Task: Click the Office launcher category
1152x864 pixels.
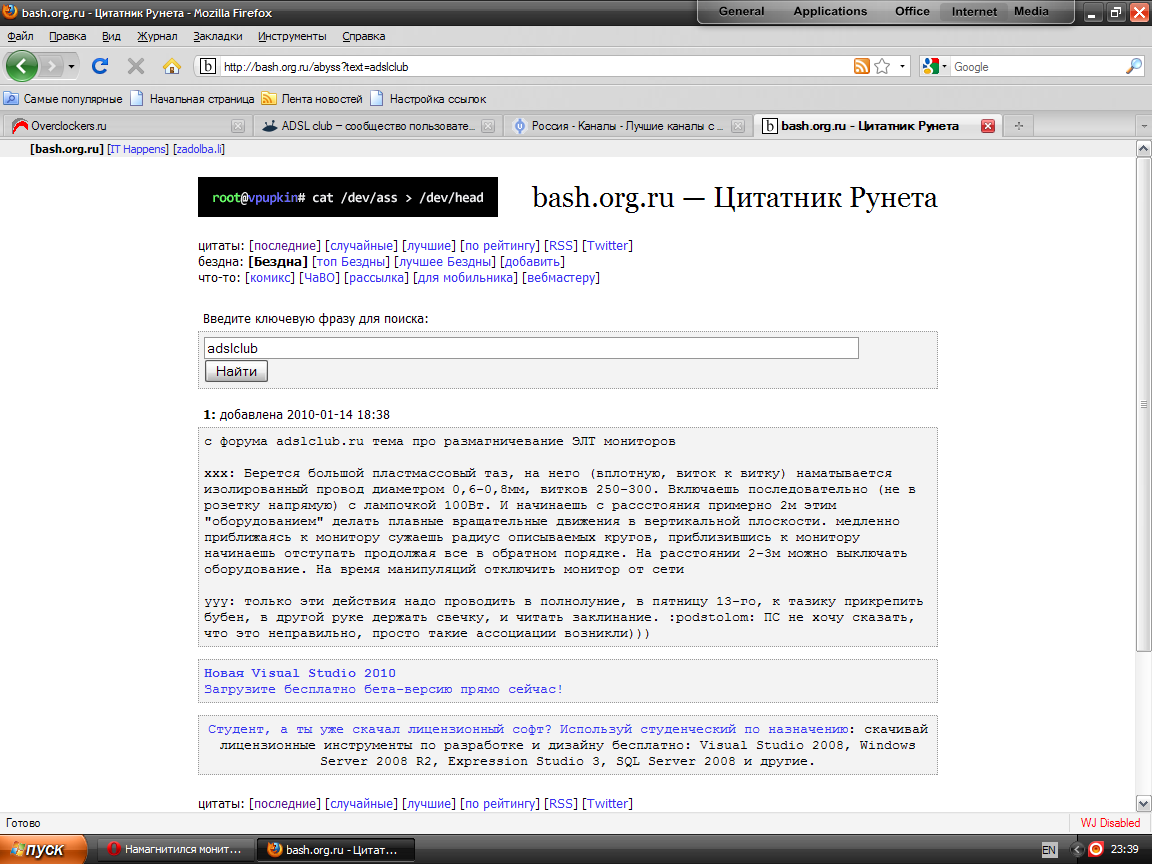Action: click(912, 12)
